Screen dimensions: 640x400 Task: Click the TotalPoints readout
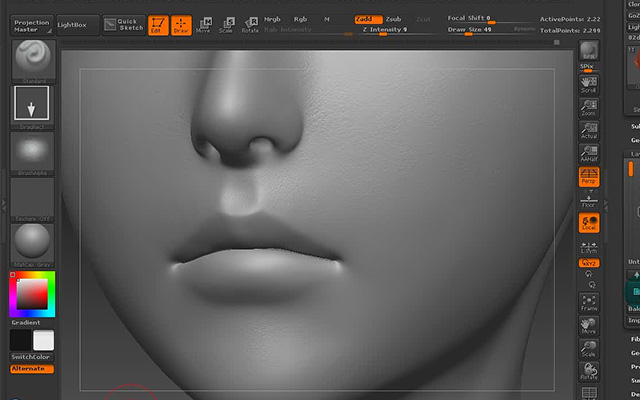click(x=570, y=31)
